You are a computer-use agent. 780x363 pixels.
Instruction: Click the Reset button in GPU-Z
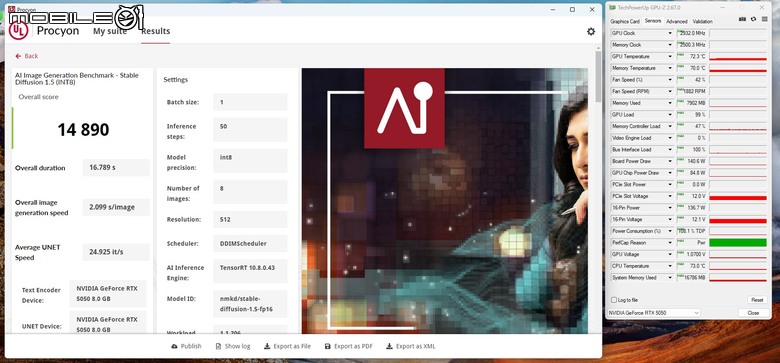click(757, 300)
